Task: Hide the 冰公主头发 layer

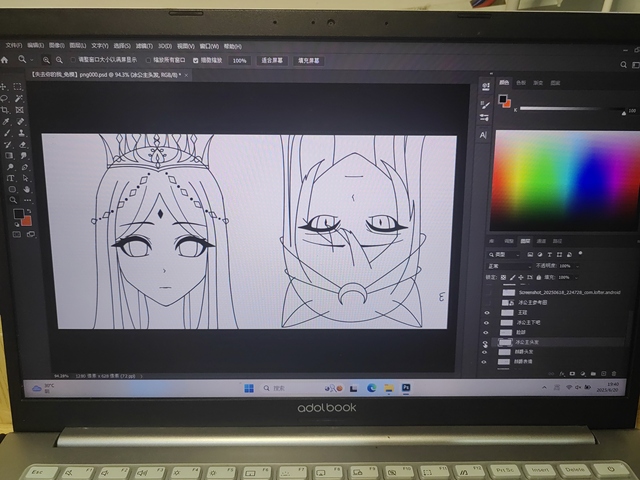Action: coord(487,342)
